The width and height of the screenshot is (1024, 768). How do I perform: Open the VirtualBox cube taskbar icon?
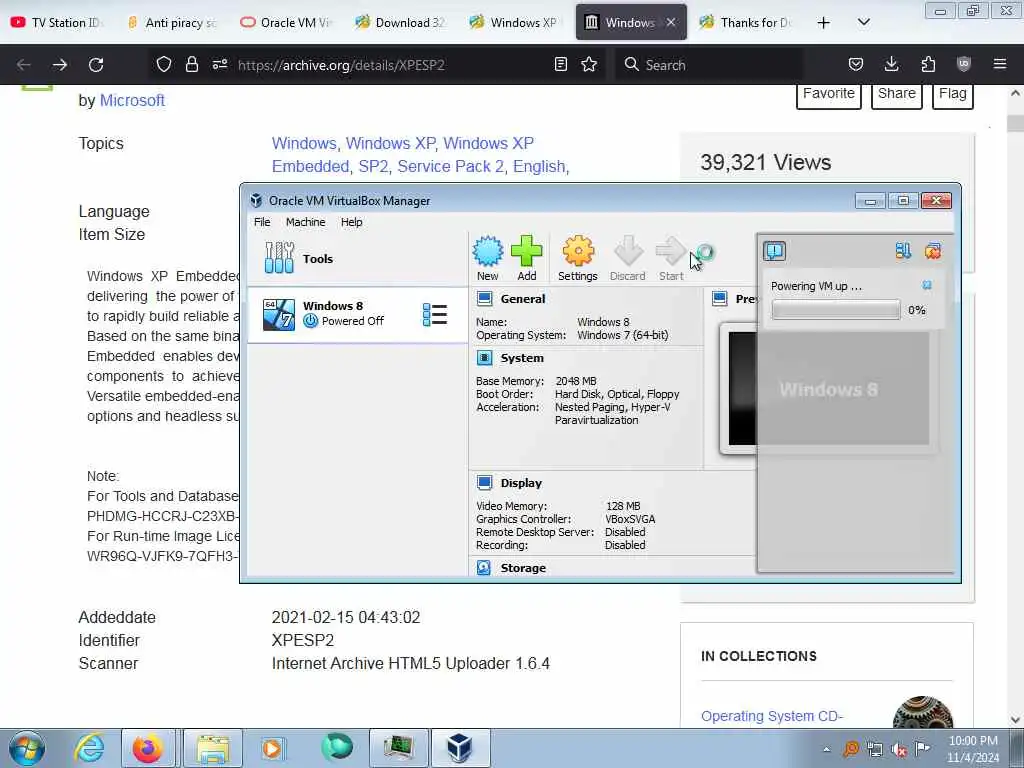[x=460, y=748]
